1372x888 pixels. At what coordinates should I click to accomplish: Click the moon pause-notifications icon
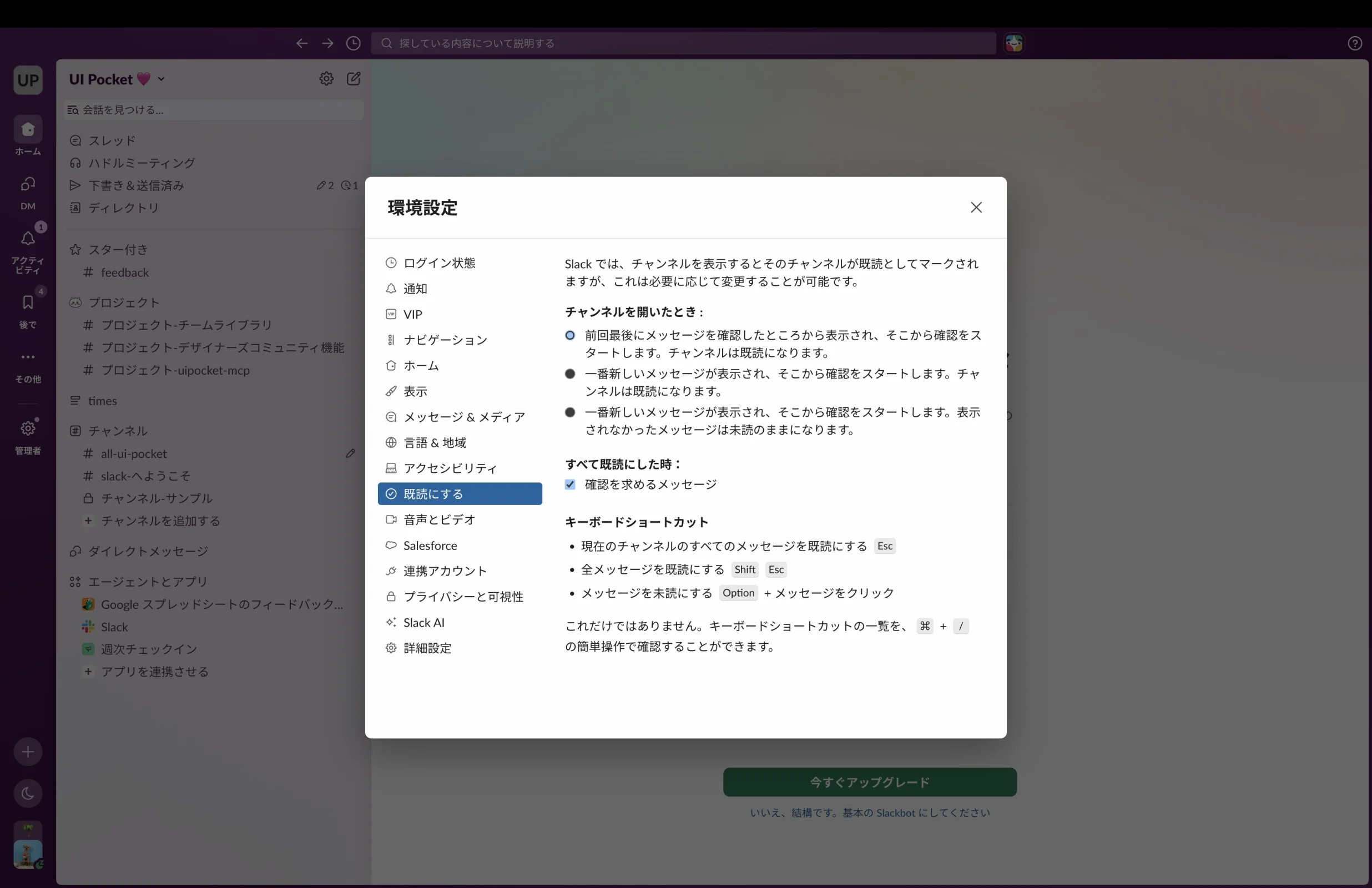point(28,794)
